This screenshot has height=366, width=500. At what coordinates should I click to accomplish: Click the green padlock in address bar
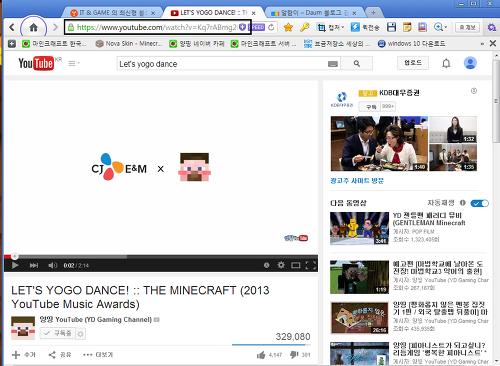tap(71, 27)
